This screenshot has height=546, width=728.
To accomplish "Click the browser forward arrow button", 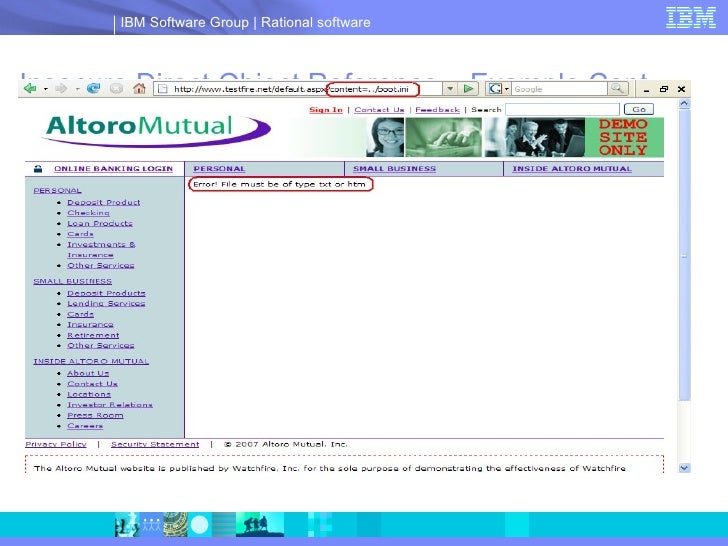I will pos(61,88).
